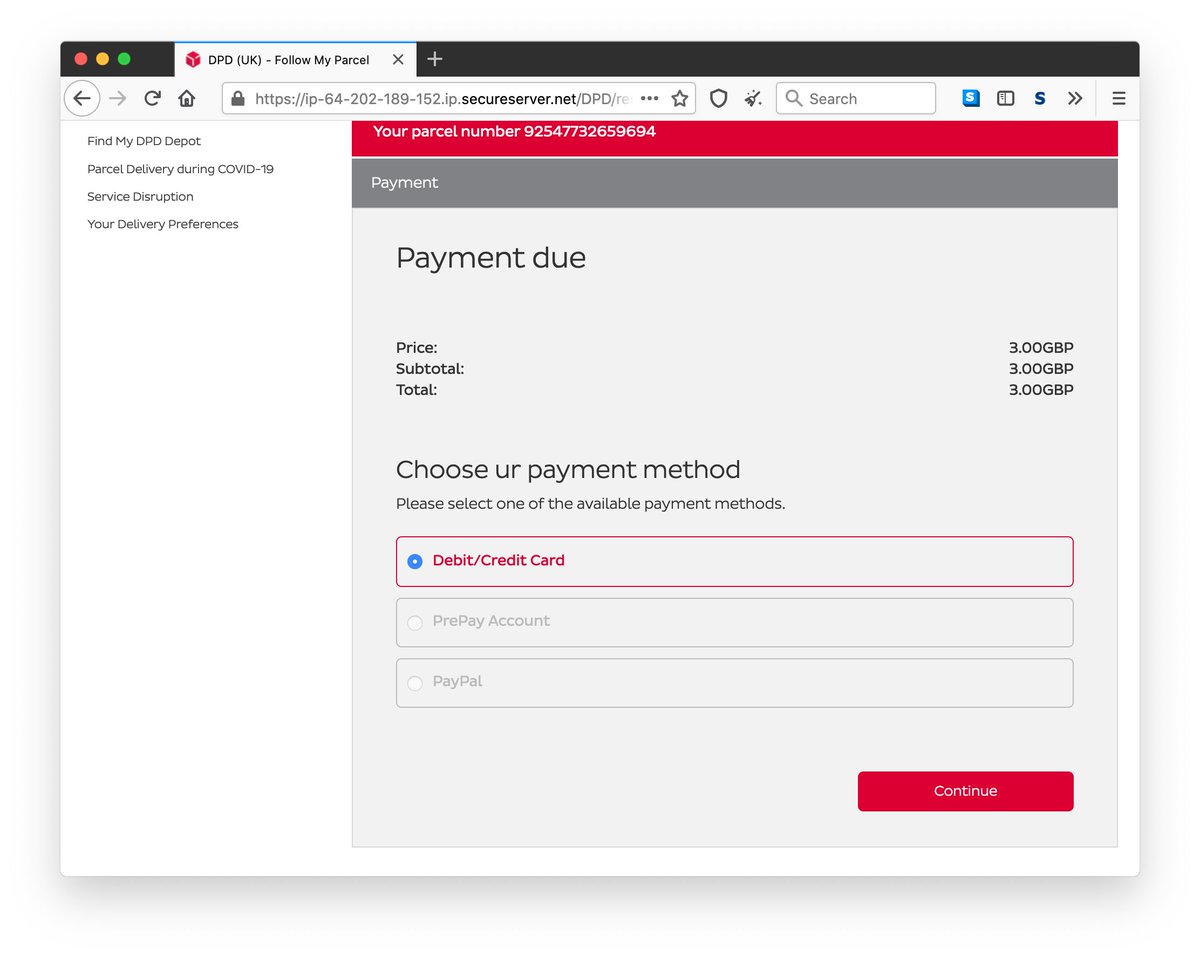Open the Your Delivery Preferences link

pos(162,224)
